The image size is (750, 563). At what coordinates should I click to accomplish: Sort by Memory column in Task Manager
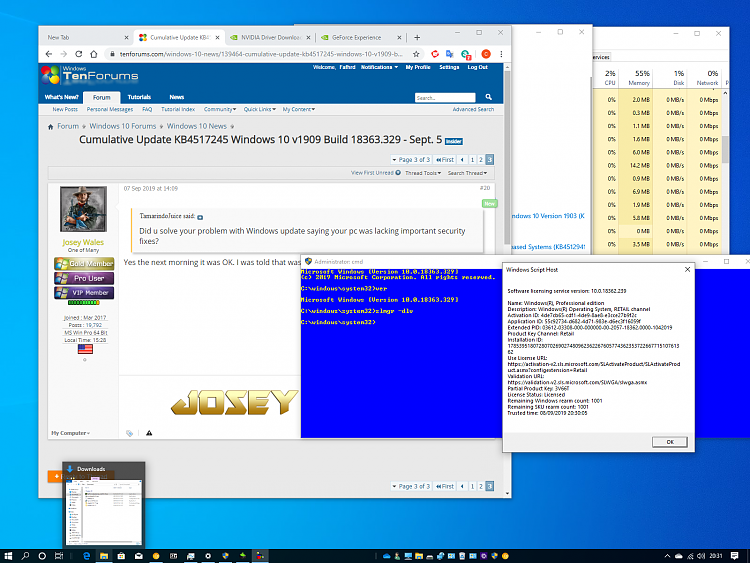[639, 78]
